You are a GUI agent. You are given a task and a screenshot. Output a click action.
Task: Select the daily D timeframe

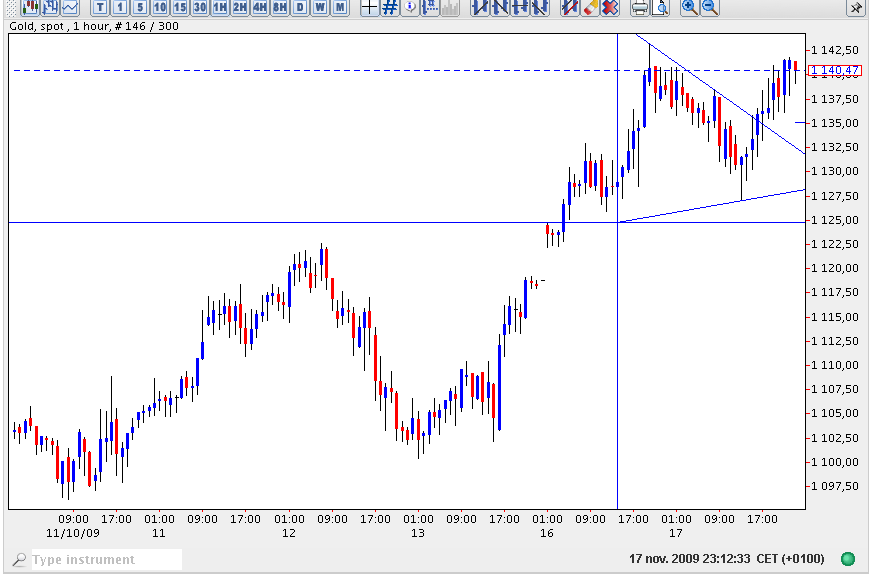pyautogui.click(x=299, y=8)
